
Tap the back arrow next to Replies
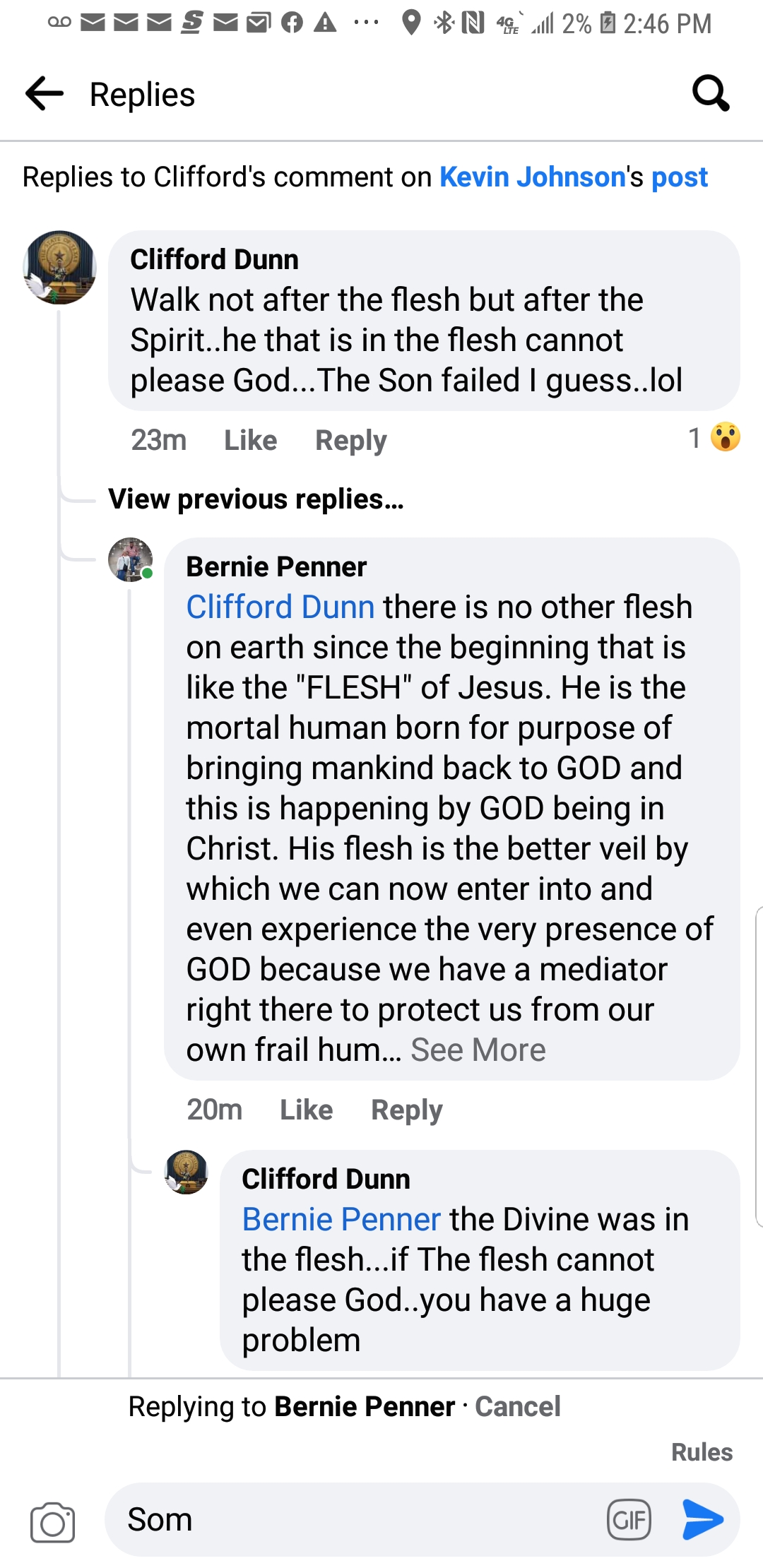point(45,94)
